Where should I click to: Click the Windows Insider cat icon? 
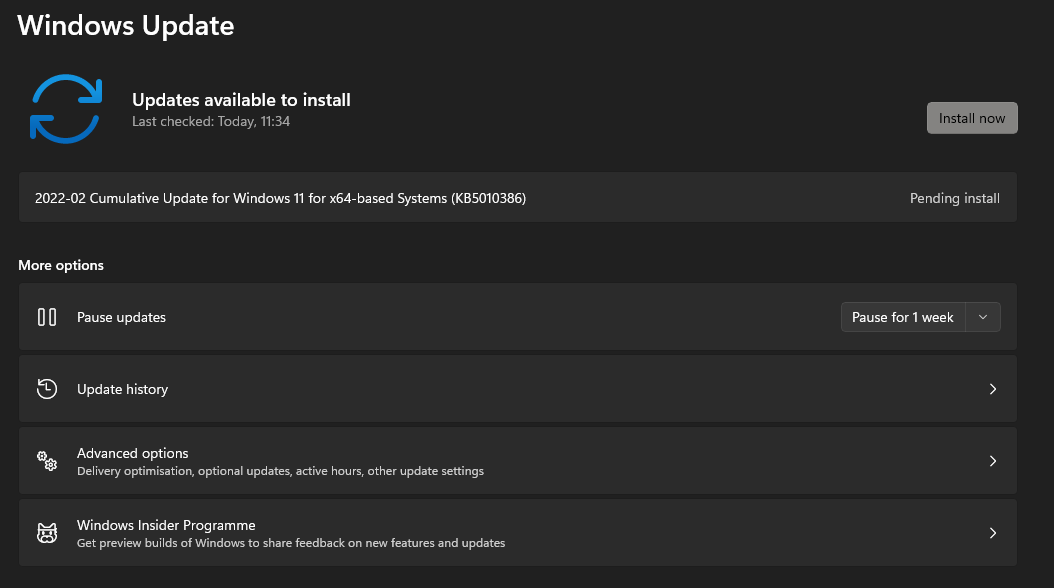click(x=47, y=533)
